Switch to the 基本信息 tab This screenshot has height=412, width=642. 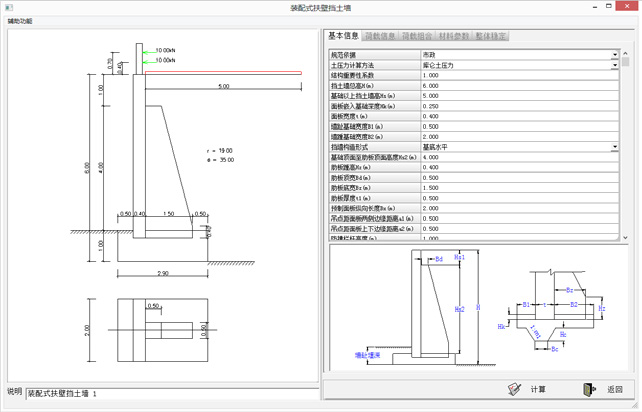click(343, 37)
